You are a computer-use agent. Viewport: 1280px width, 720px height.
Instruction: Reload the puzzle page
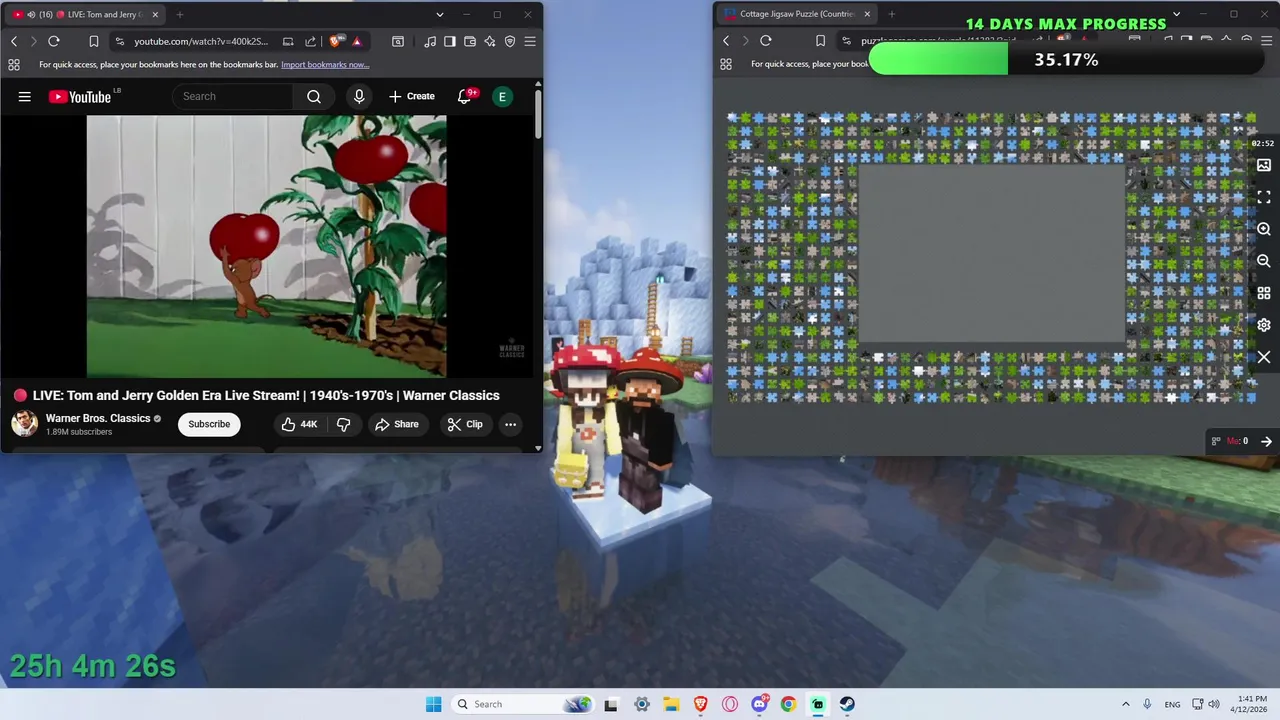(x=766, y=41)
